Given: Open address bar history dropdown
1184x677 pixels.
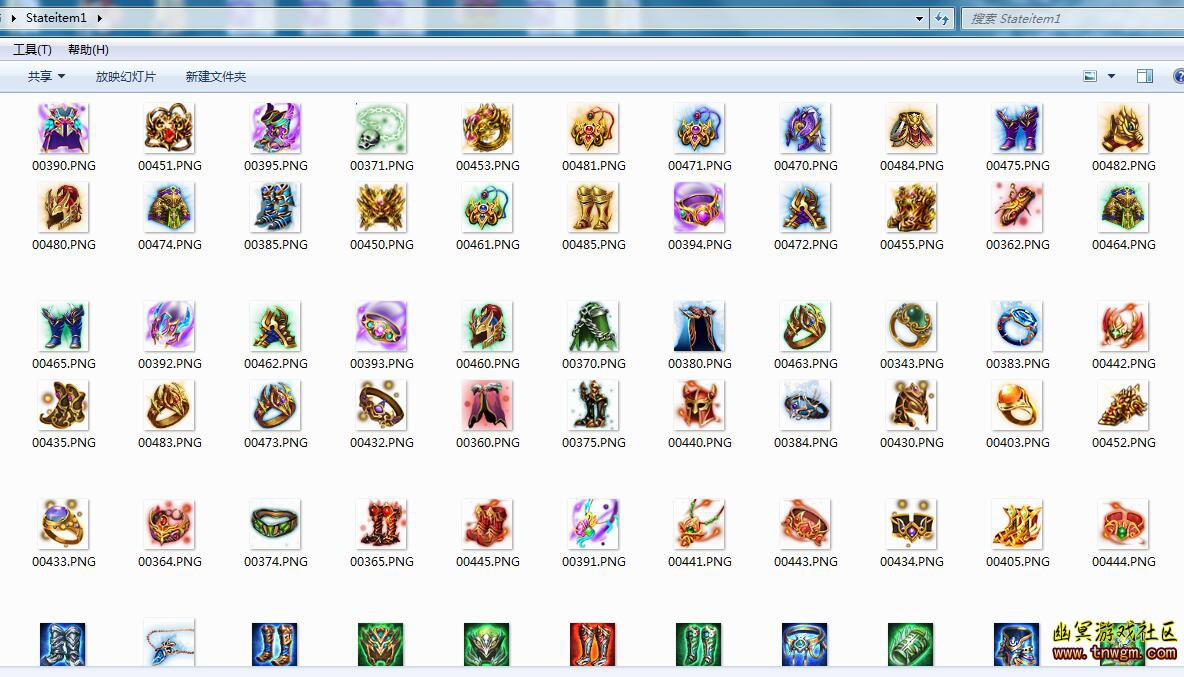Looking at the screenshot, I should pyautogui.click(x=919, y=19).
